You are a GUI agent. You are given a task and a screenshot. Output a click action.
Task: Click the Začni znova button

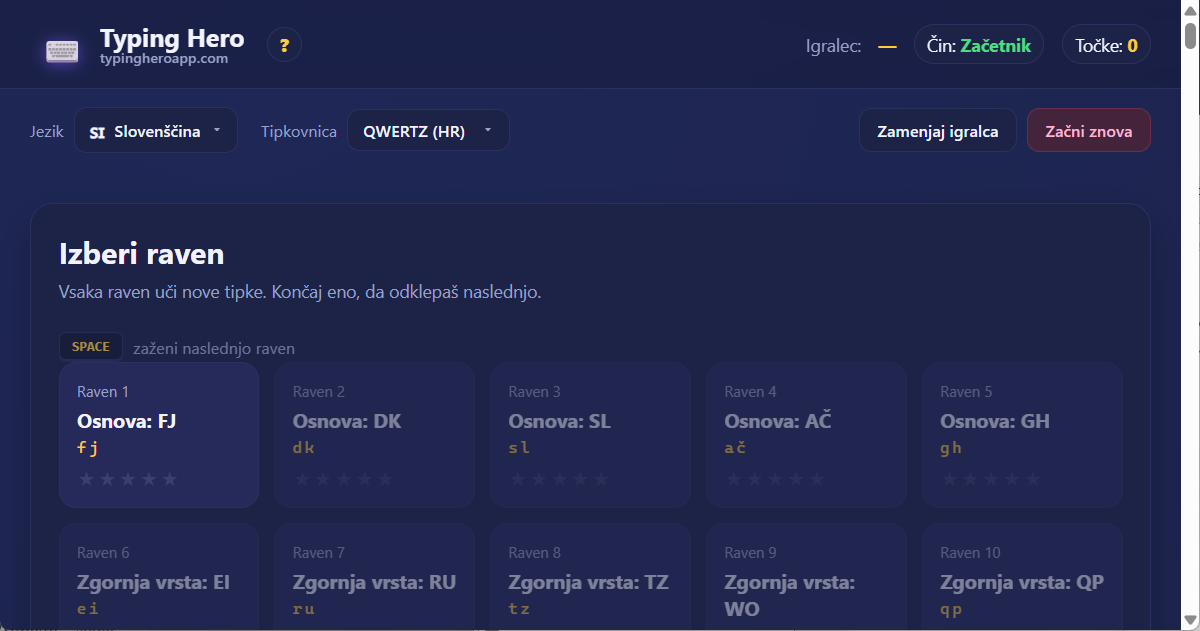(1089, 131)
